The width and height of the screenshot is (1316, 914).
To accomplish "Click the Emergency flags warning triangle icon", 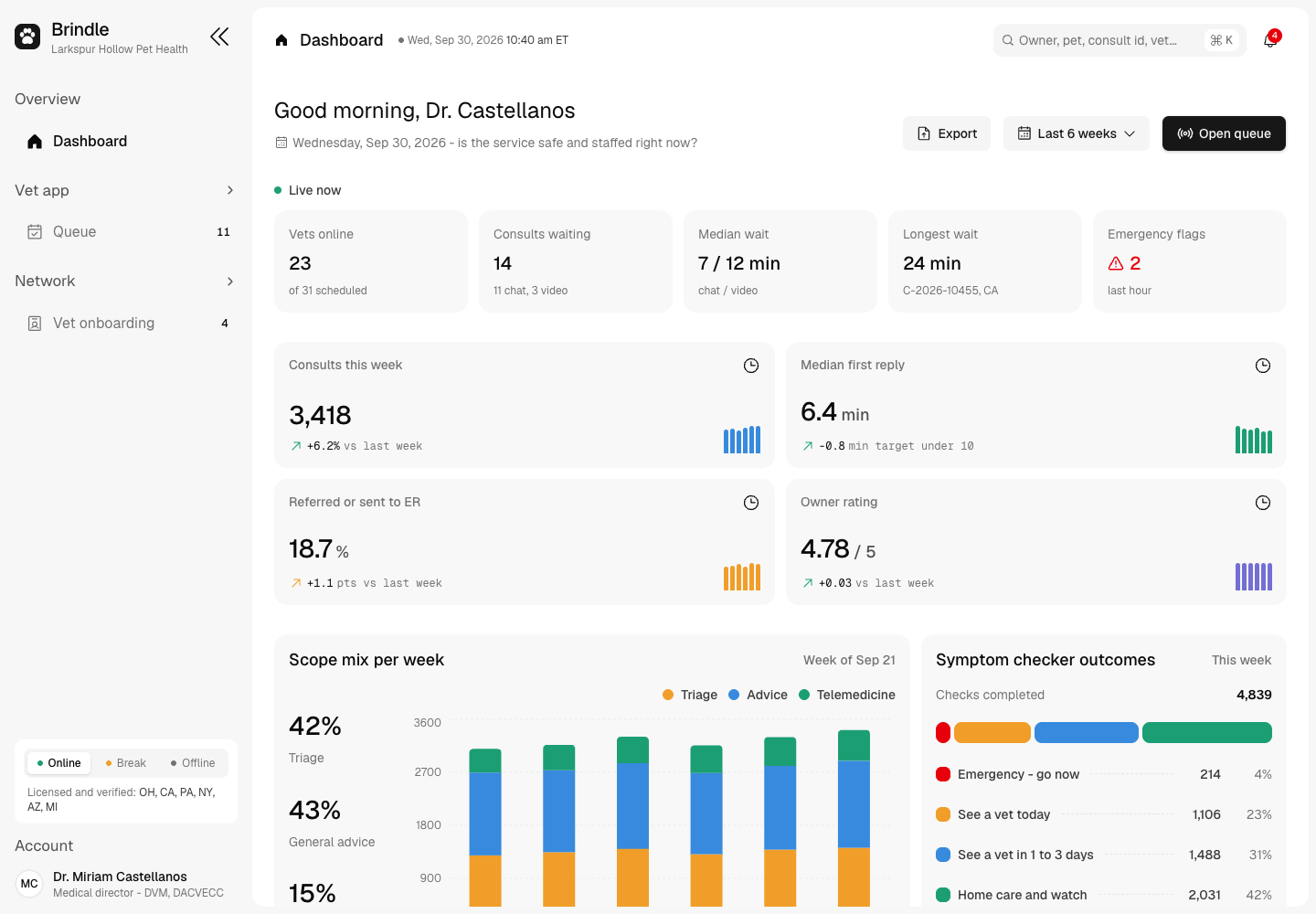I will click(x=1116, y=263).
